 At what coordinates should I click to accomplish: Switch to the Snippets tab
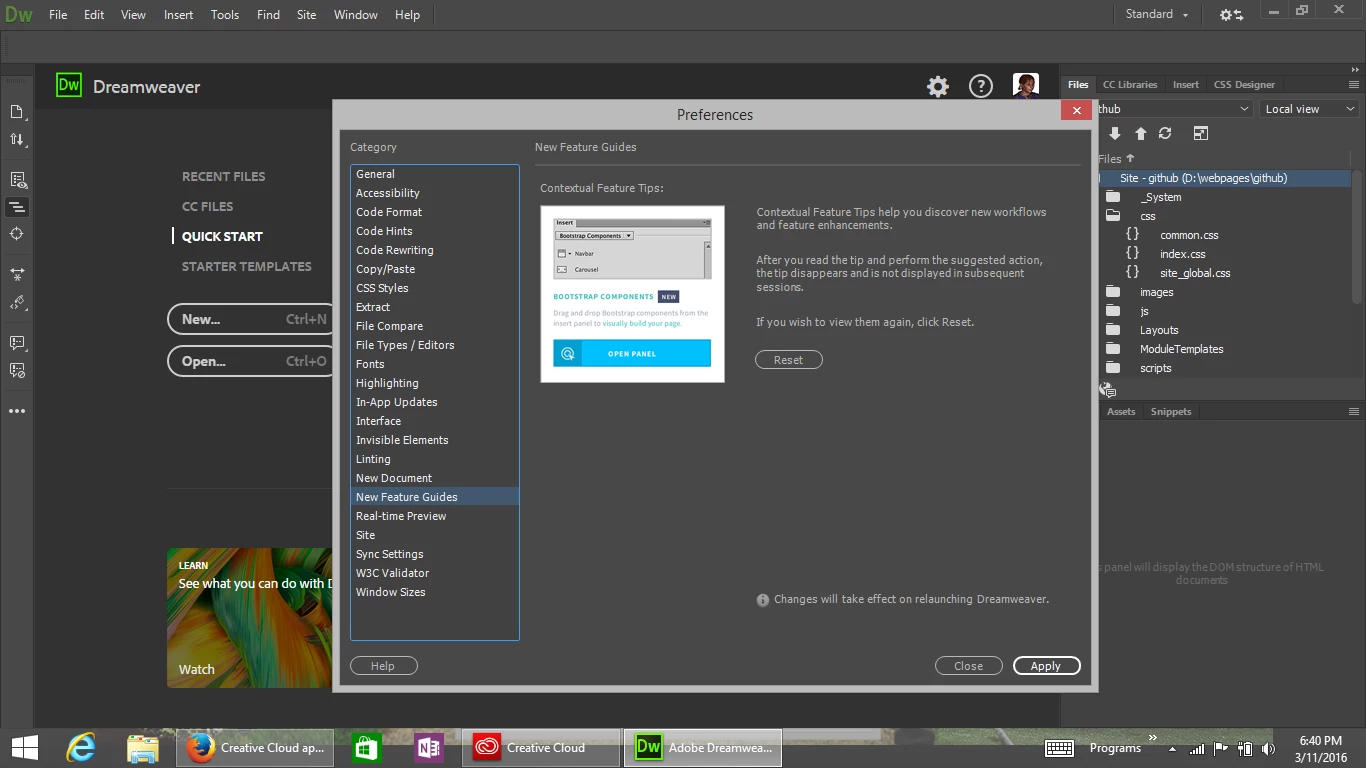(x=1171, y=412)
